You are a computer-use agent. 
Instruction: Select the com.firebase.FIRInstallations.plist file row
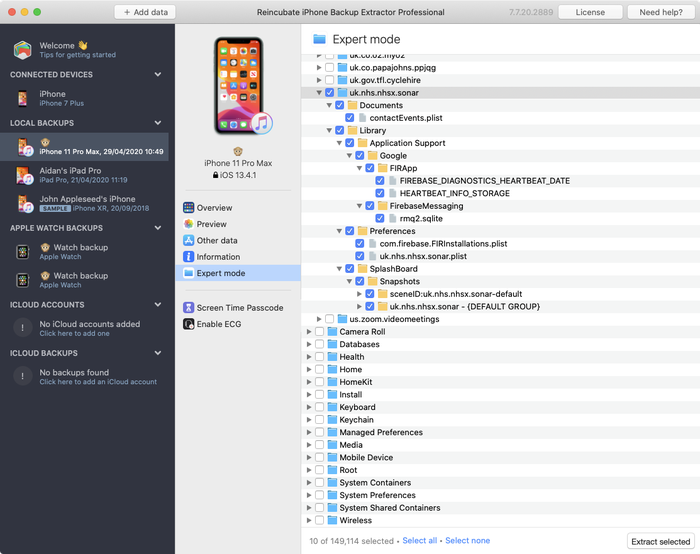[500, 244]
